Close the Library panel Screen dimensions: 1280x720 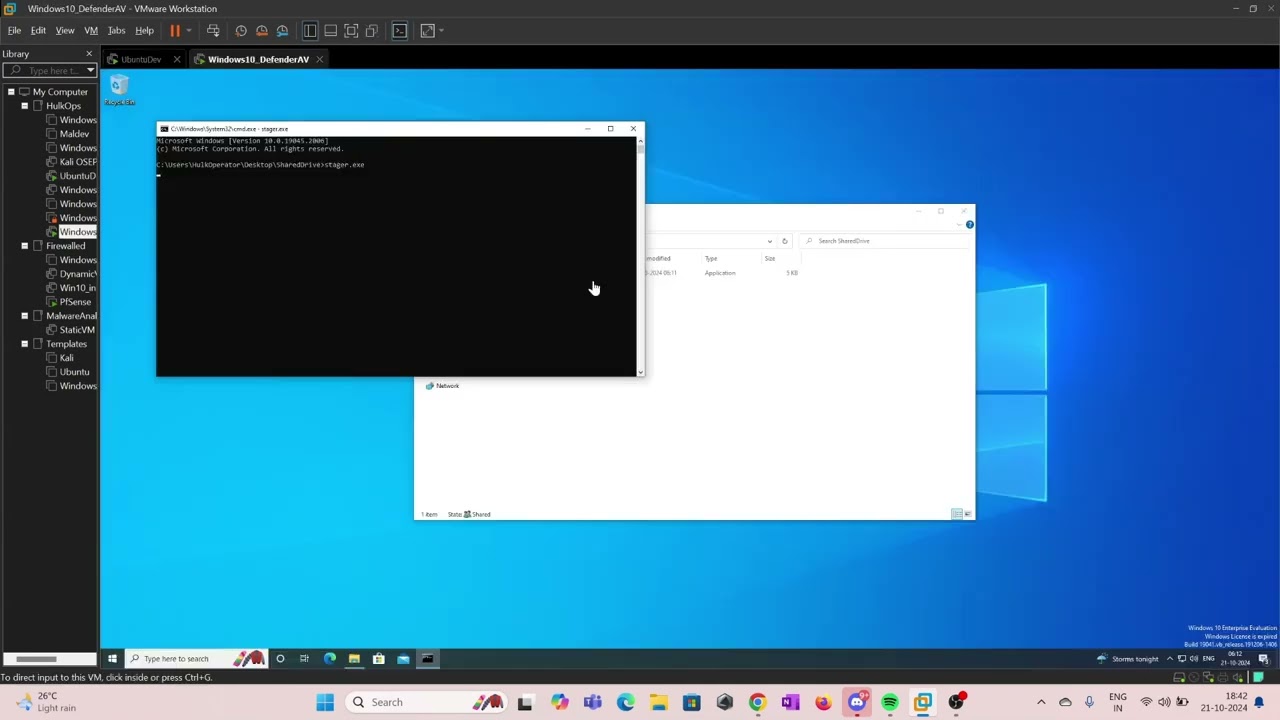(89, 54)
